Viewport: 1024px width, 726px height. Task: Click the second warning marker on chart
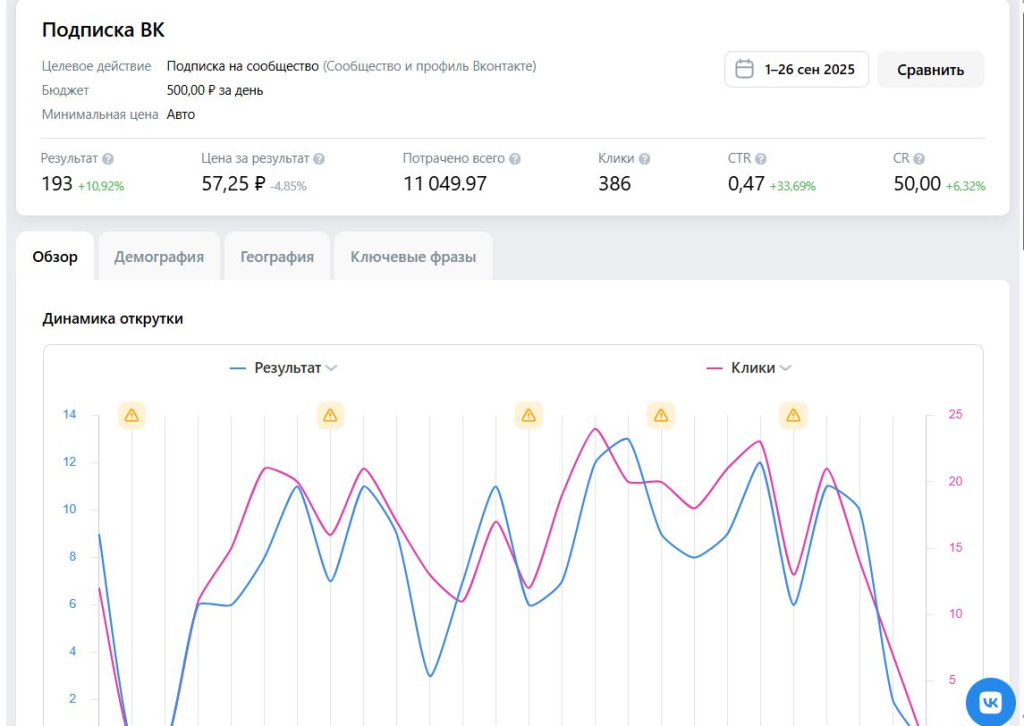[x=330, y=415]
